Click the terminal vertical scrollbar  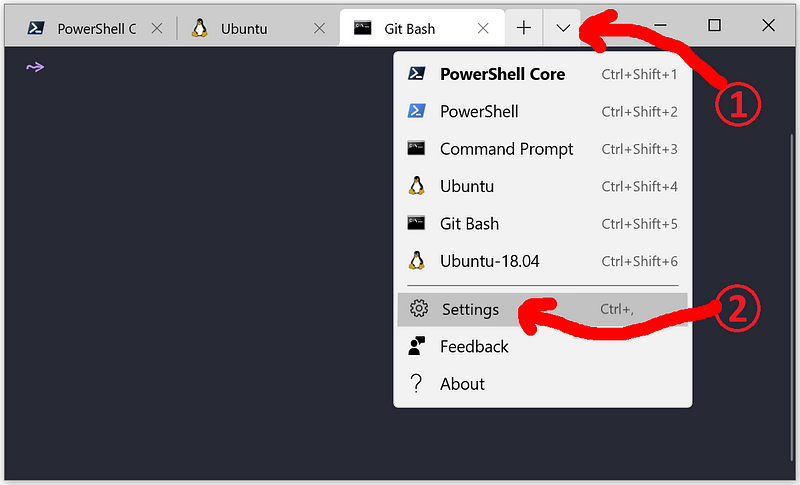tap(791, 296)
